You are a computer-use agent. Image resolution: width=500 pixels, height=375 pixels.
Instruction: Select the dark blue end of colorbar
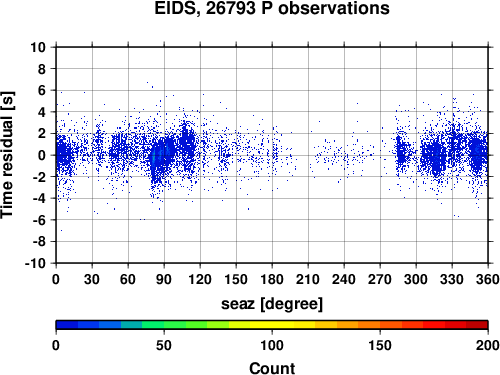click(67, 325)
